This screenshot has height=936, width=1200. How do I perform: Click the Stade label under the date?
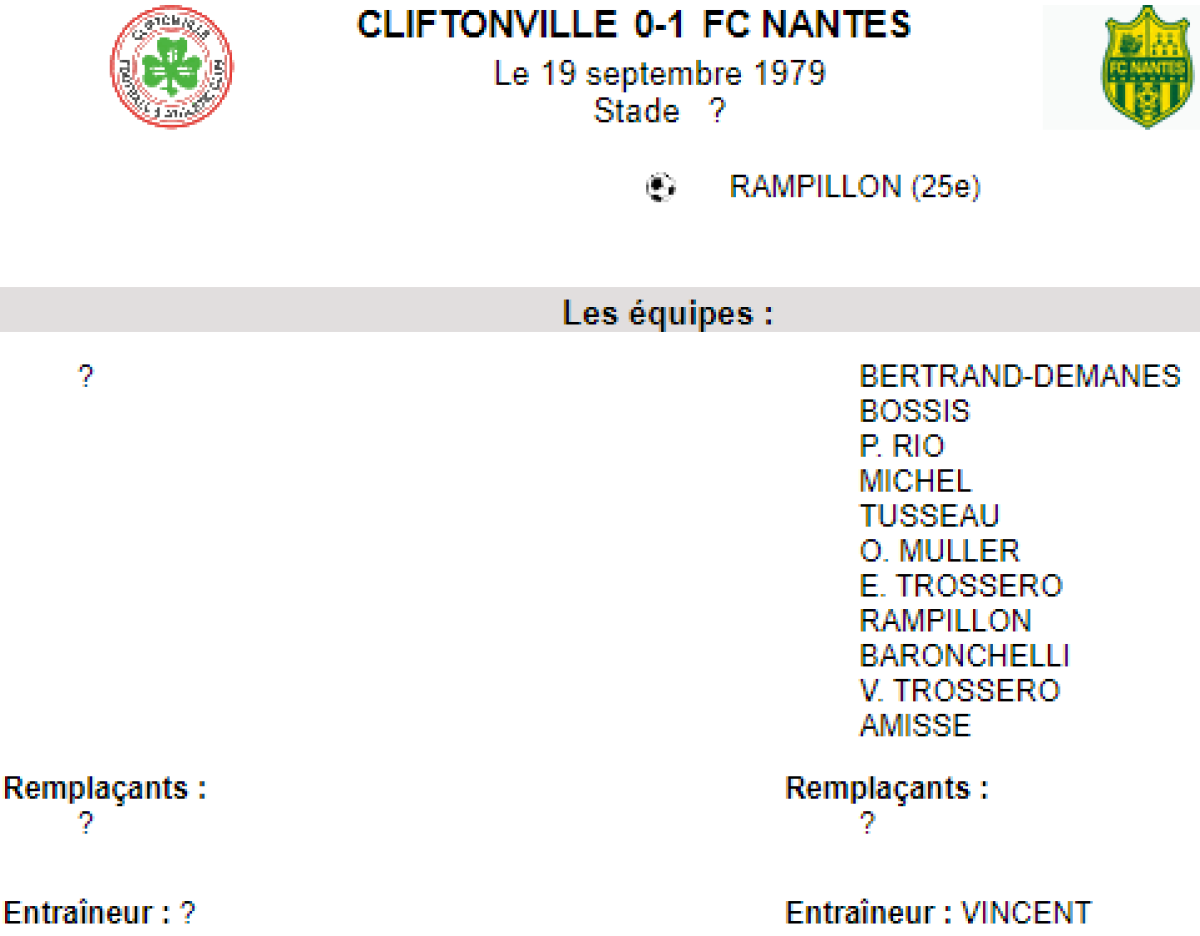point(637,111)
